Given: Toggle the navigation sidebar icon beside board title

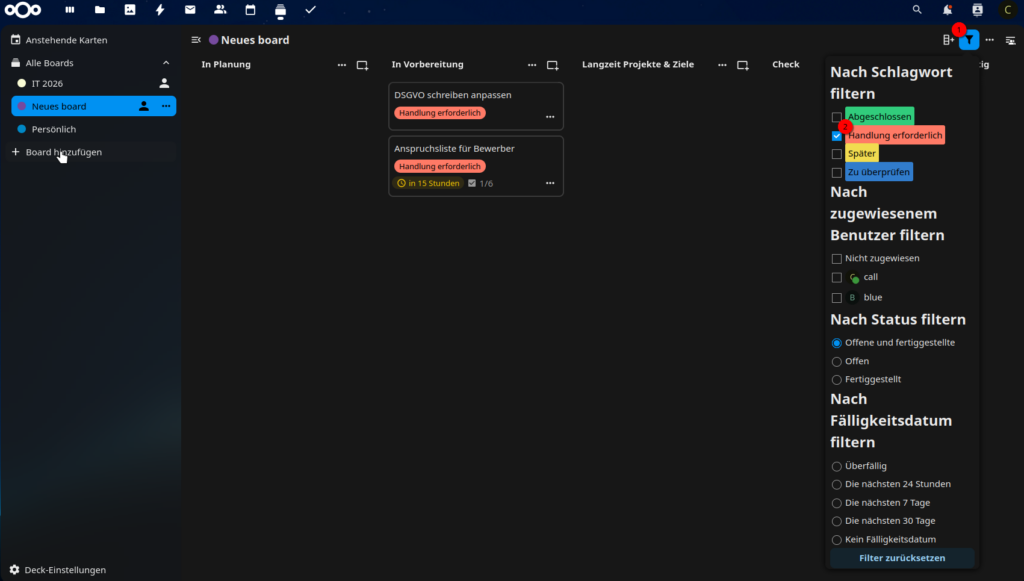Looking at the screenshot, I should pyautogui.click(x=196, y=40).
